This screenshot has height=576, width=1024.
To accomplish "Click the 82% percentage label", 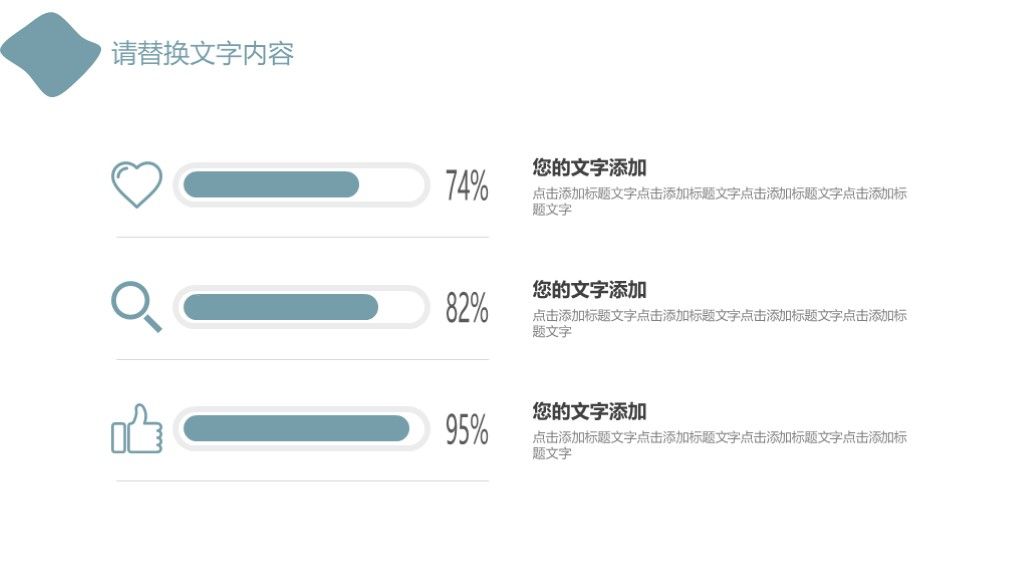I will pos(466,308).
